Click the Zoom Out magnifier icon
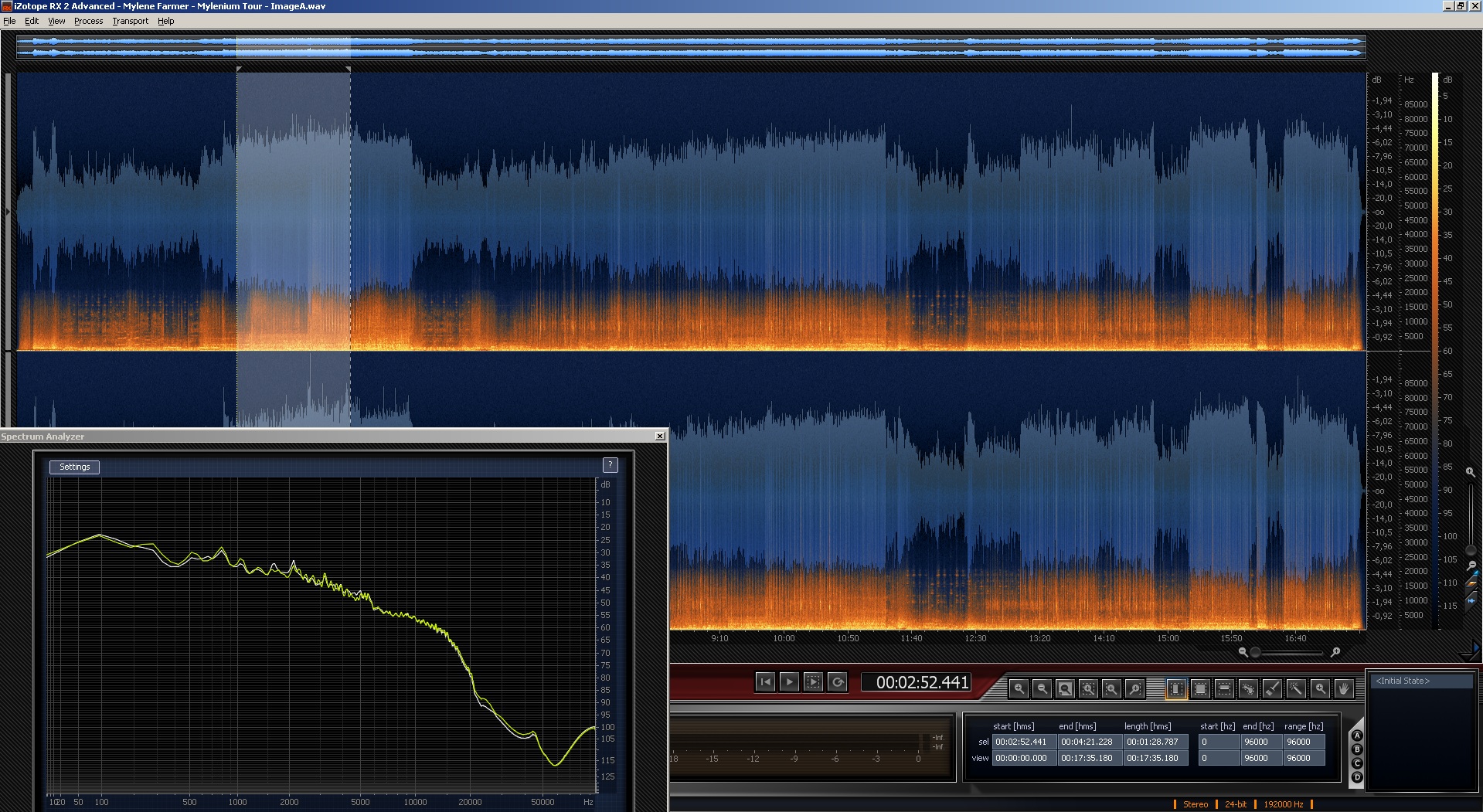The image size is (1483, 812). tap(1042, 688)
